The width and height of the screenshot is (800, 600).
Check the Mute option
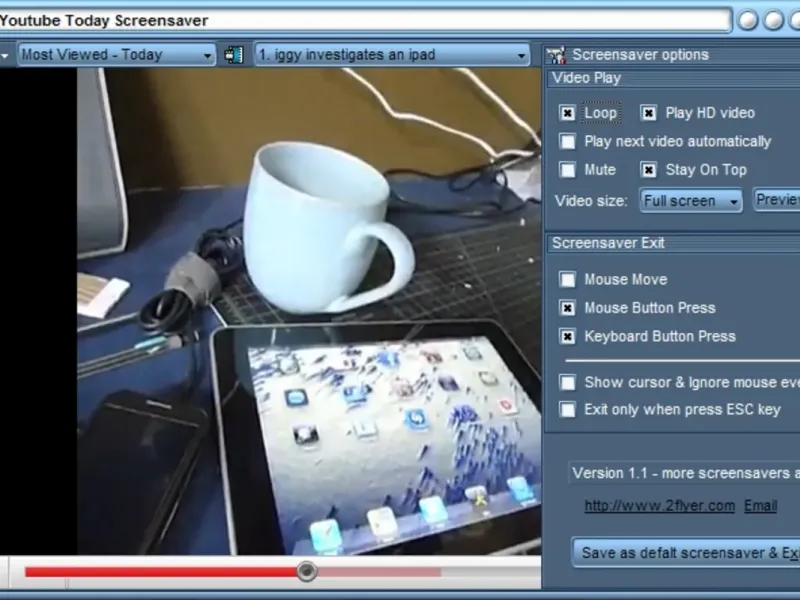[x=567, y=170]
